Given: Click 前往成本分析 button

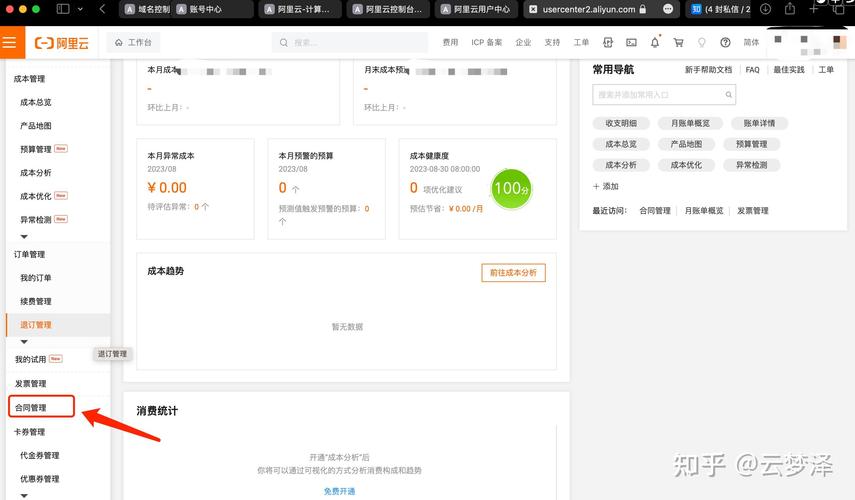Looking at the screenshot, I should pos(513,273).
